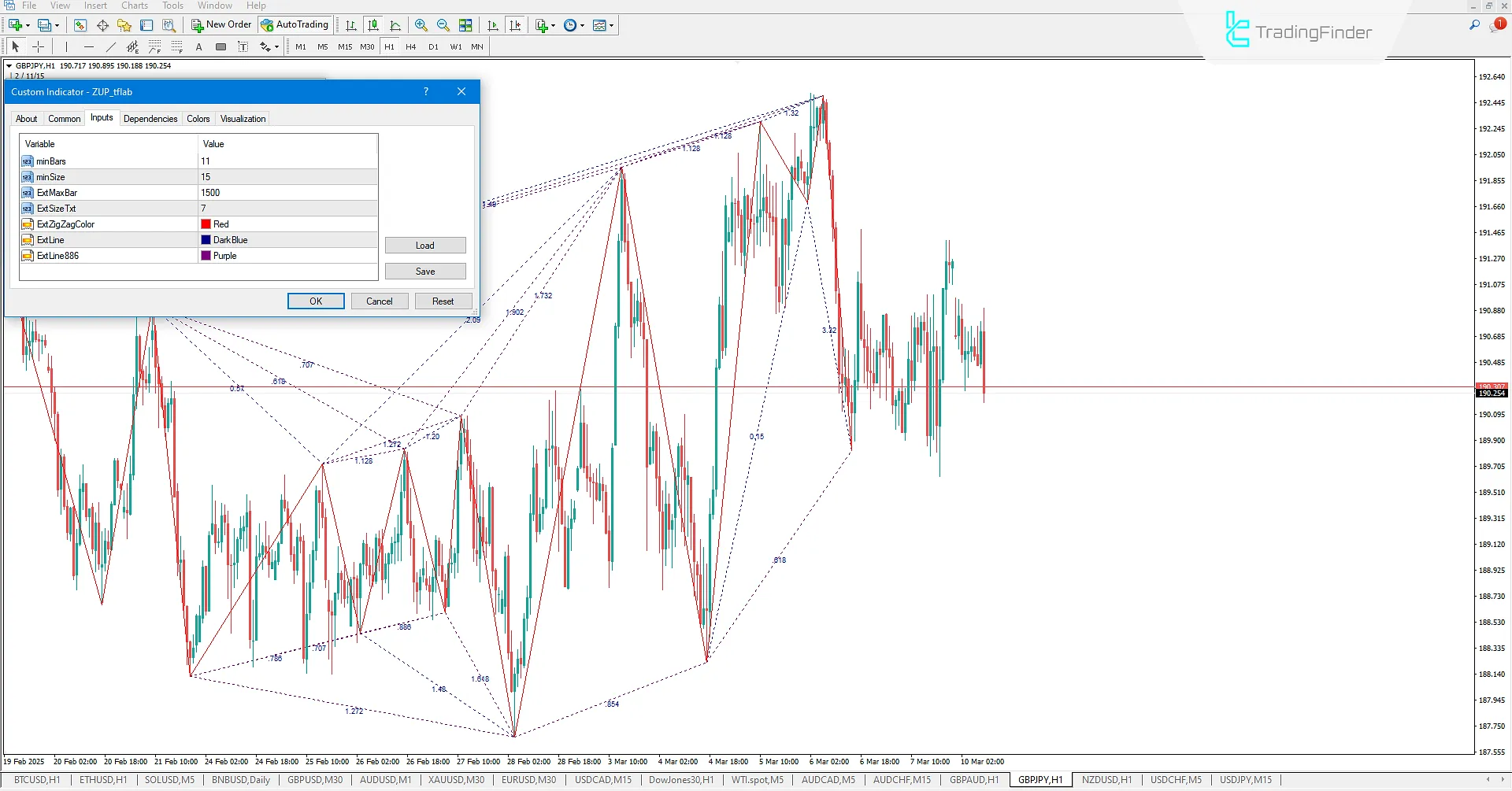Click the Reset button

pyautogui.click(x=443, y=301)
